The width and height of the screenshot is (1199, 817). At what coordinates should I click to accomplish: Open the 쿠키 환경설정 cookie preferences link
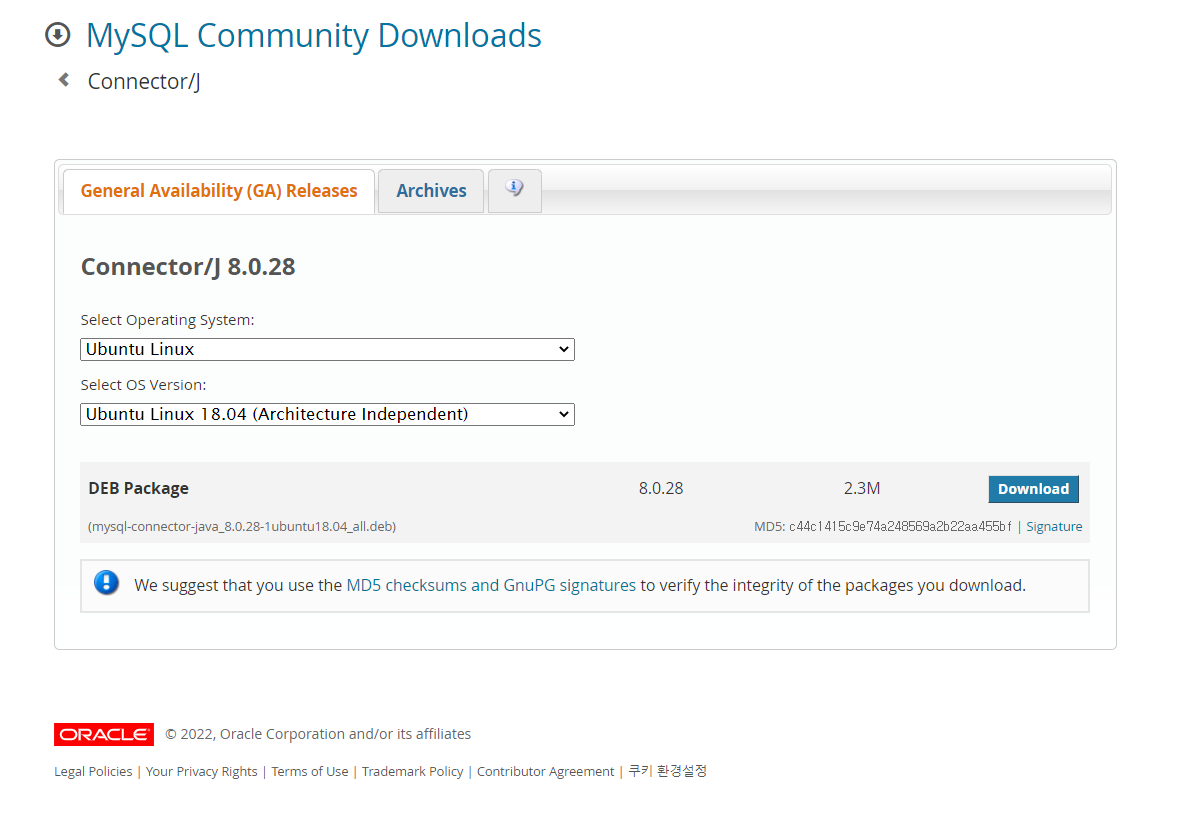pos(668,770)
